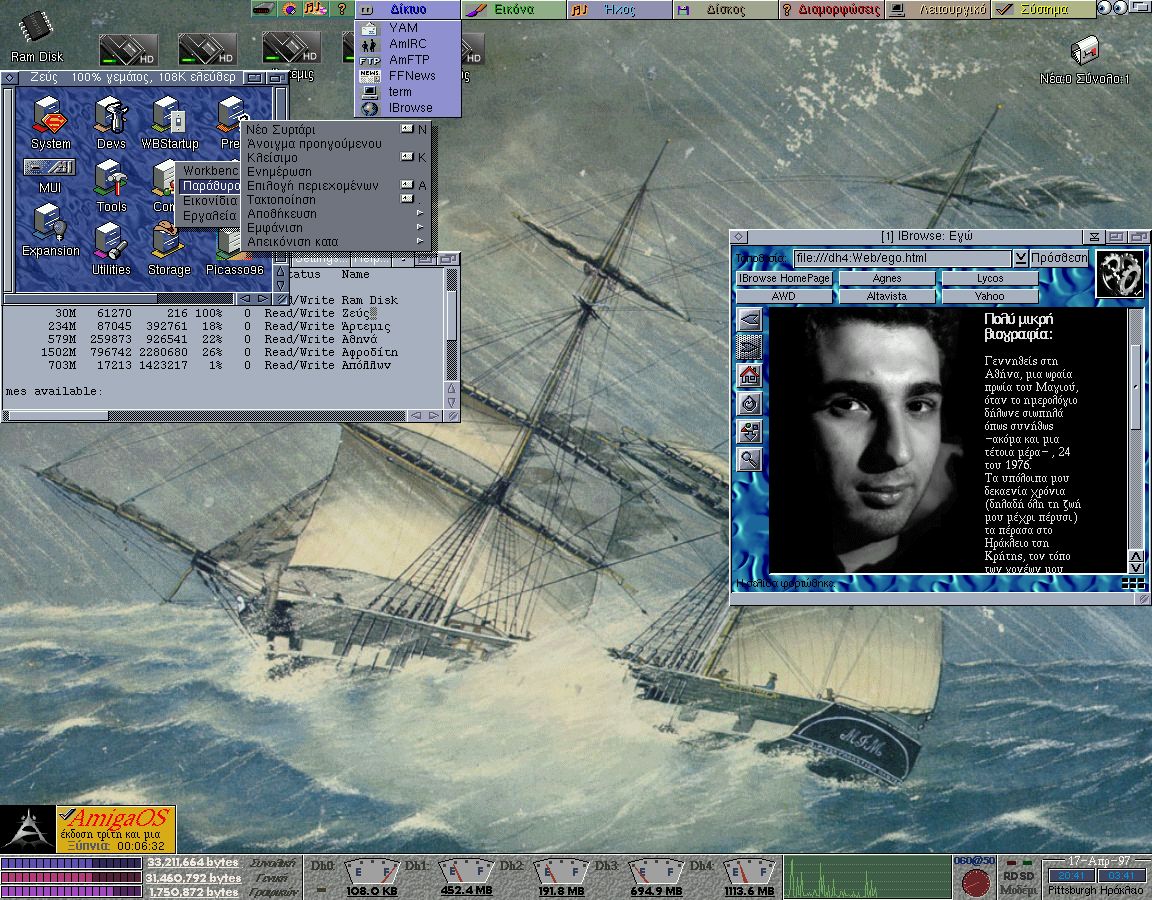
Task: Open the Yahoo hotlist button
Action: [988, 295]
